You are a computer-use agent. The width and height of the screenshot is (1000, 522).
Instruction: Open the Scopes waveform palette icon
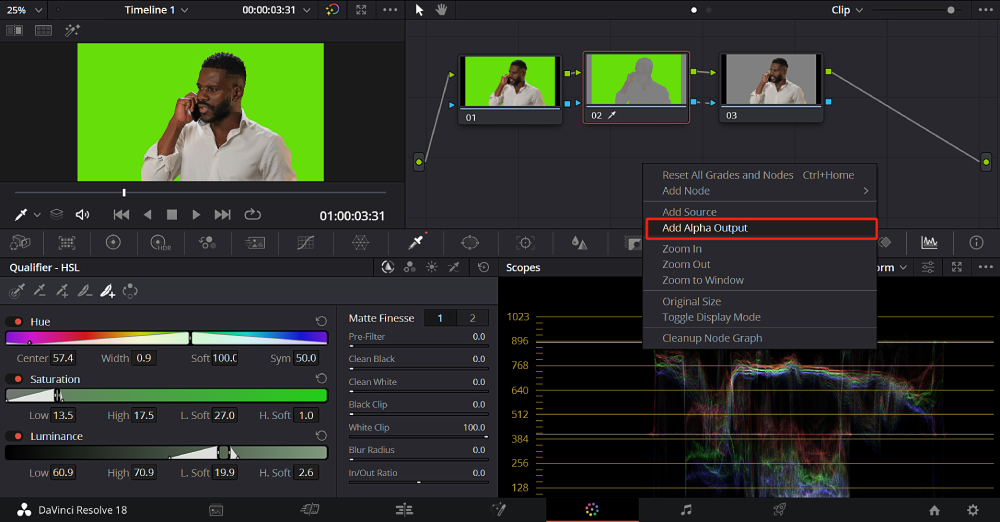tap(929, 242)
